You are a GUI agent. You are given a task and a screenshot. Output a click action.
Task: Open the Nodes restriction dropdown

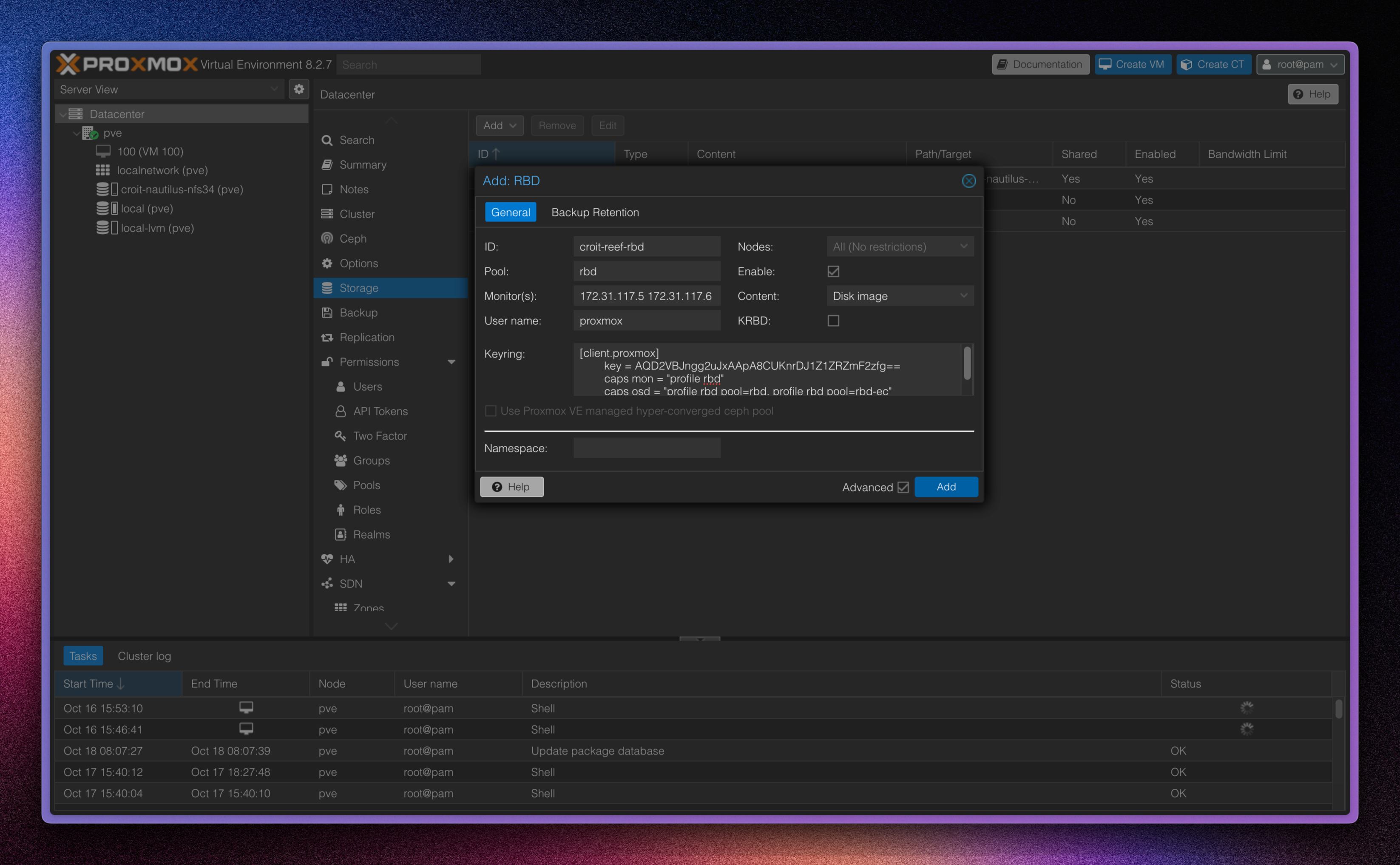pos(899,247)
